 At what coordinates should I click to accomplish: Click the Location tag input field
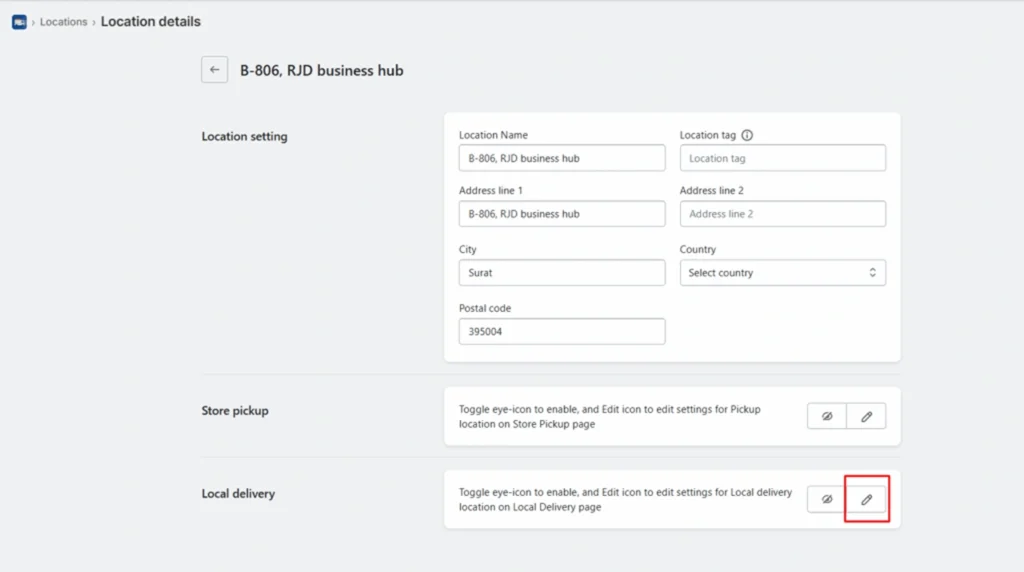[782, 158]
